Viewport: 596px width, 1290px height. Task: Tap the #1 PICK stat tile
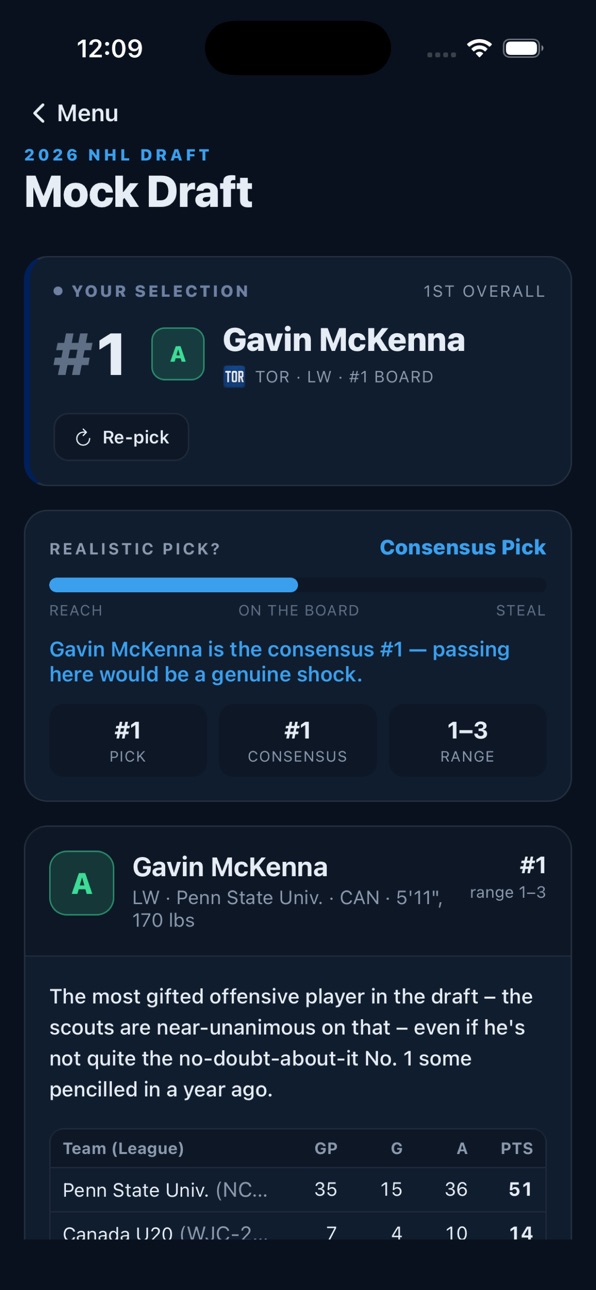coord(128,741)
